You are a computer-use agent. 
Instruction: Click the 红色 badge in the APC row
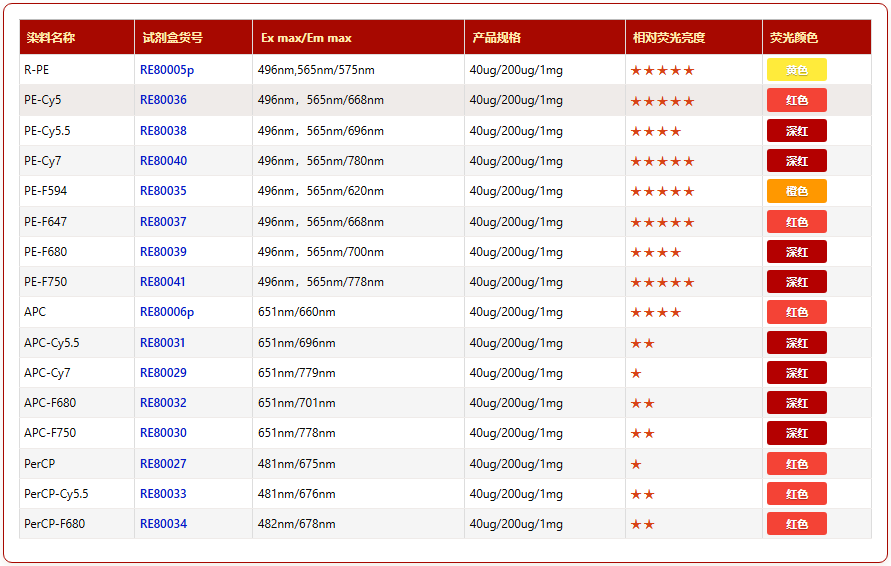[x=796, y=312]
